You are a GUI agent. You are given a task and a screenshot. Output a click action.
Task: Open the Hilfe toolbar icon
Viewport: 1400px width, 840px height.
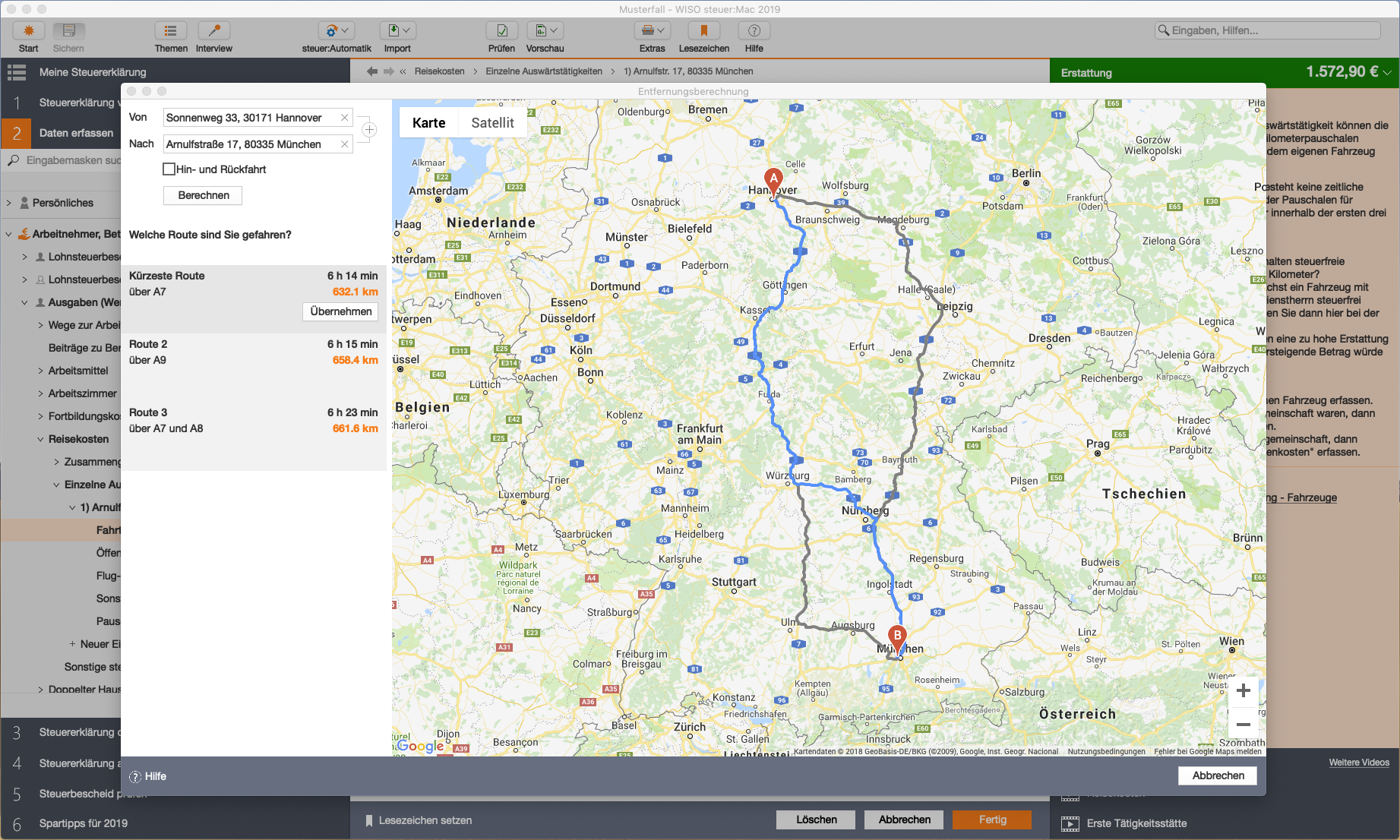754,30
